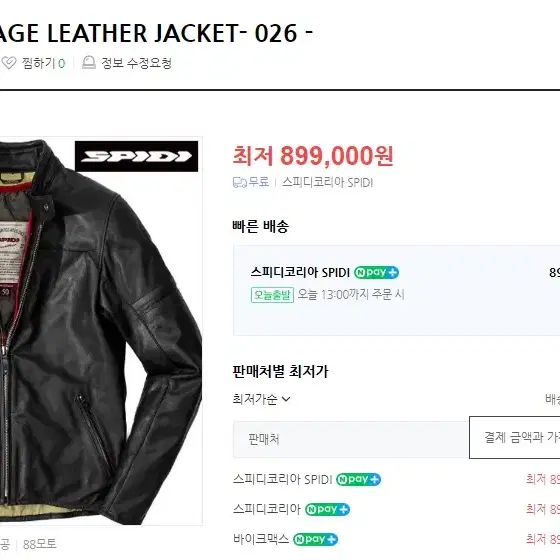This screenshot has width=560, height=560.
Task: Open 정보 수정요청 link
Action: (136, 63)
